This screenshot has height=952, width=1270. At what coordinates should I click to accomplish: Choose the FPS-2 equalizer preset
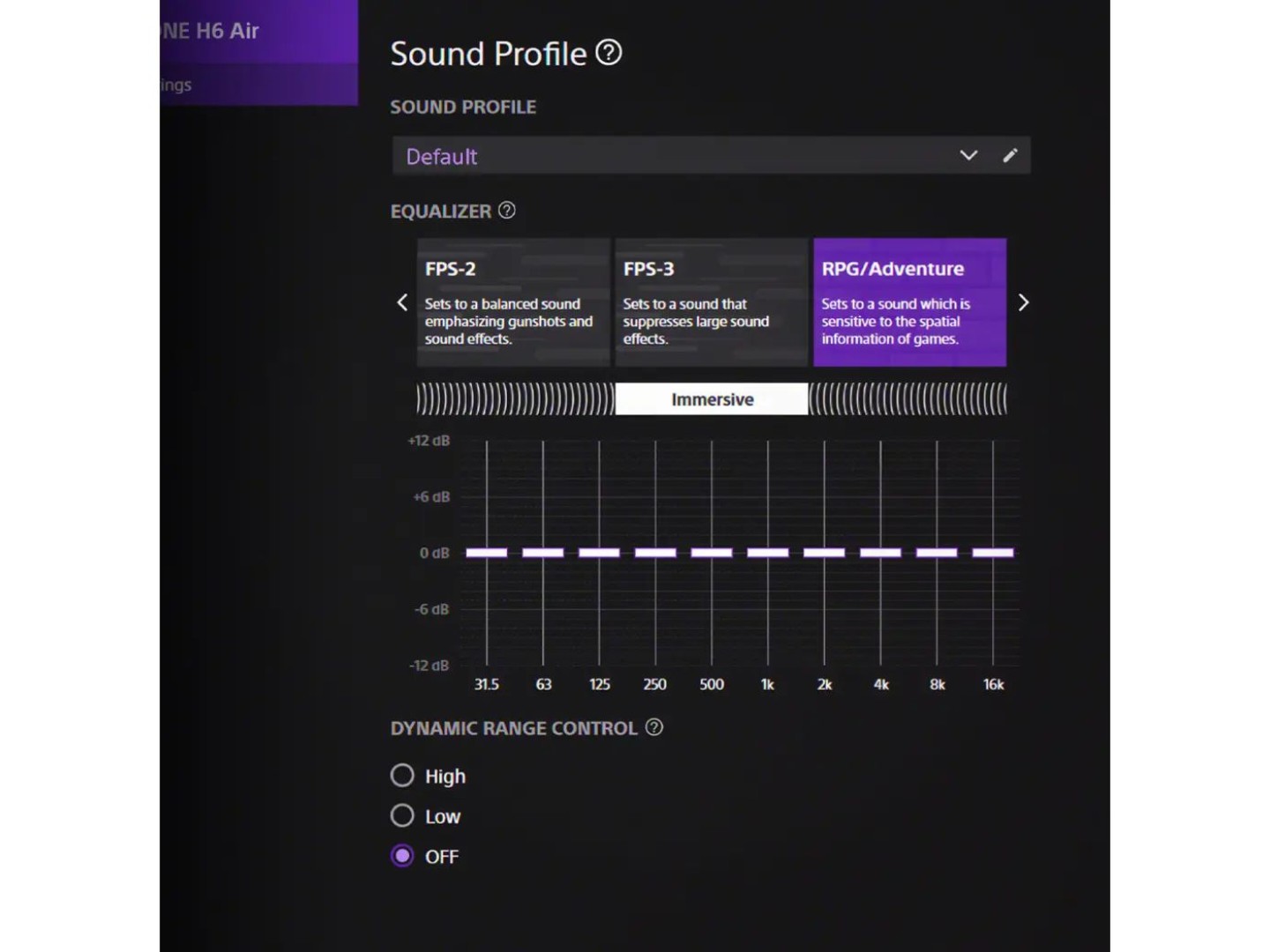pyautogui.click(x=513, y=302)
